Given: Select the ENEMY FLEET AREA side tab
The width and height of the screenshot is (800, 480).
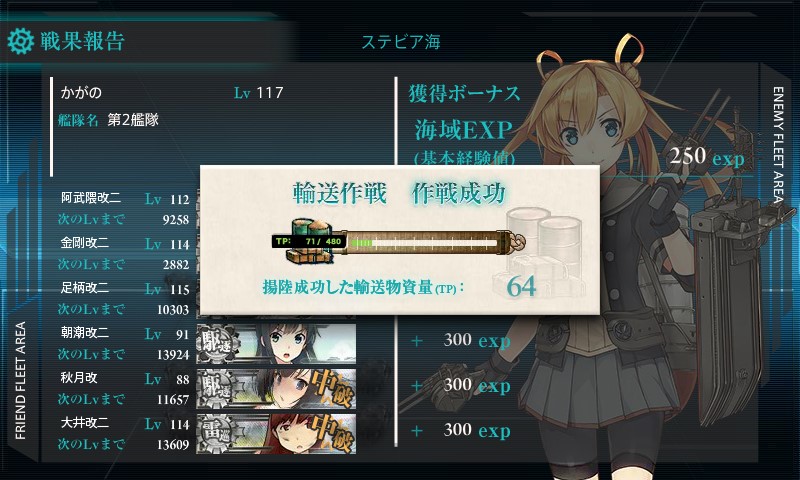Looking at the screenshot, I should [x=779, y=145].
